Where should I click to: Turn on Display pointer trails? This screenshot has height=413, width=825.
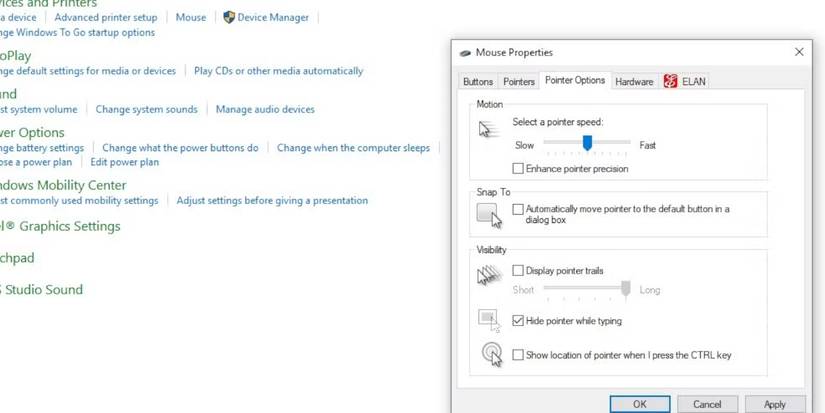coord(518,271)
